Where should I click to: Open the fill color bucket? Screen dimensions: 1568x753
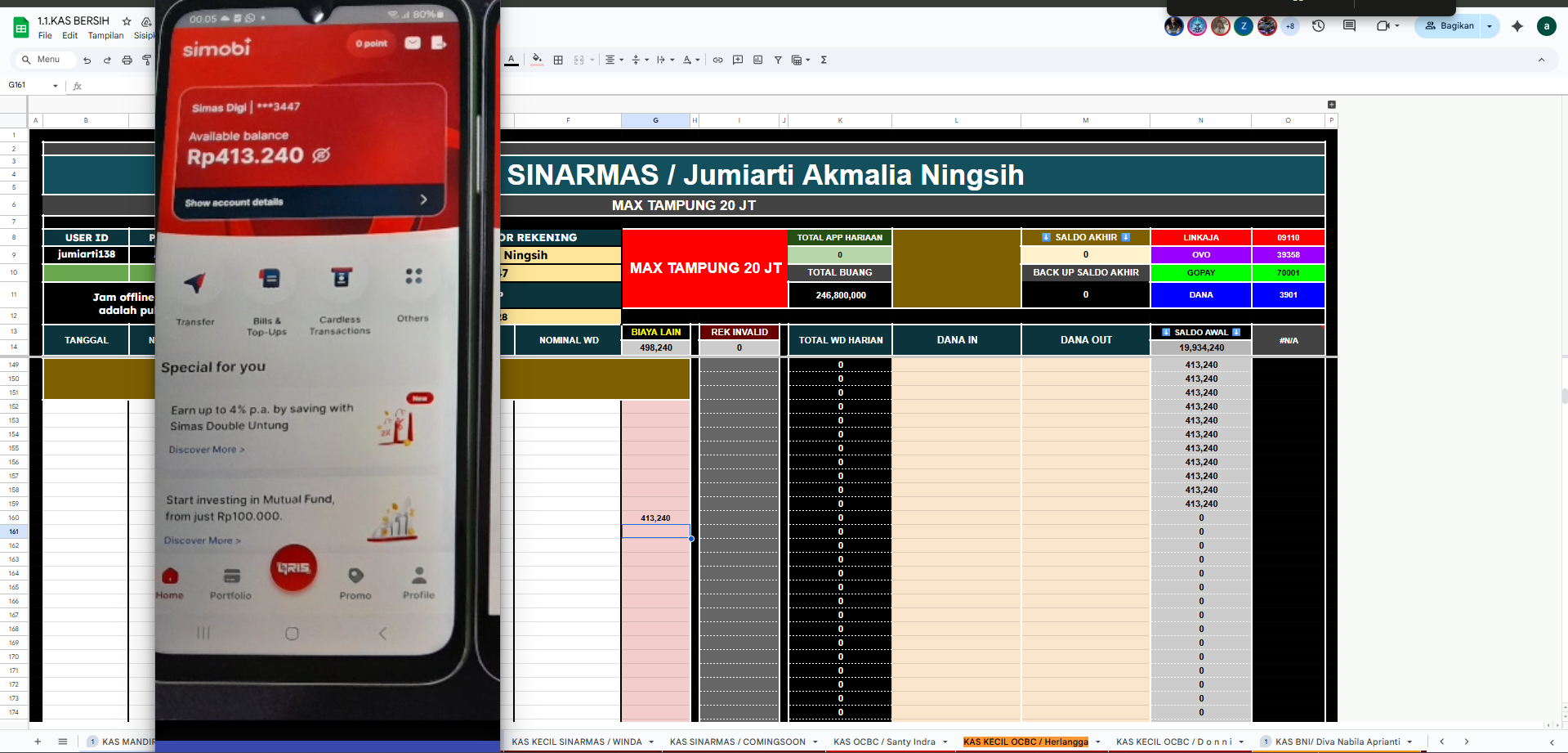tap(537, 60)
